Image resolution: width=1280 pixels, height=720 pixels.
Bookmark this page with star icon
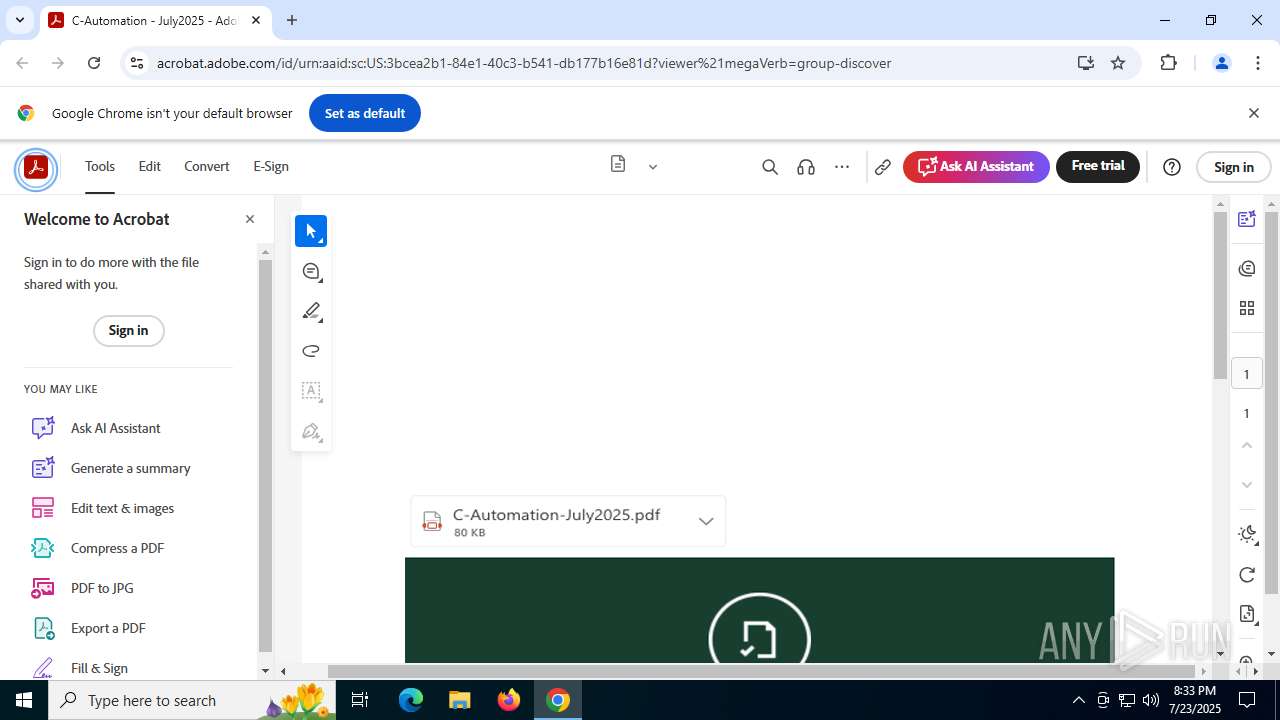[x=1118, y=63]
